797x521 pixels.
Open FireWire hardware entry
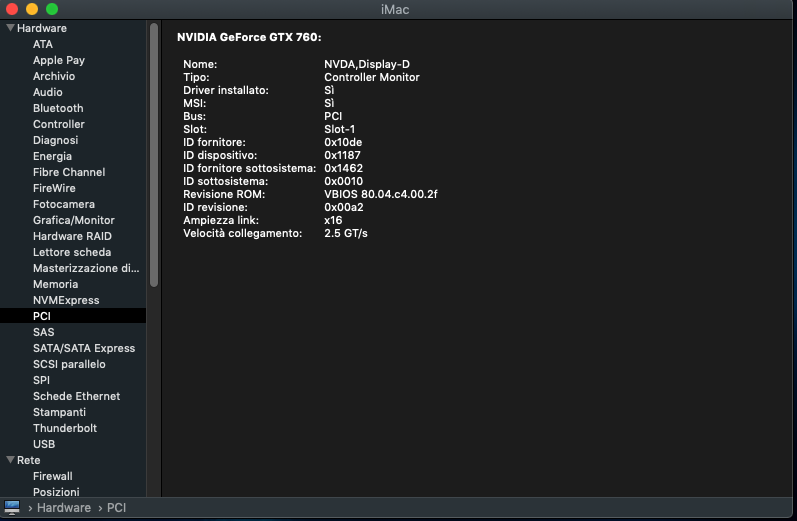pos(54,188)
